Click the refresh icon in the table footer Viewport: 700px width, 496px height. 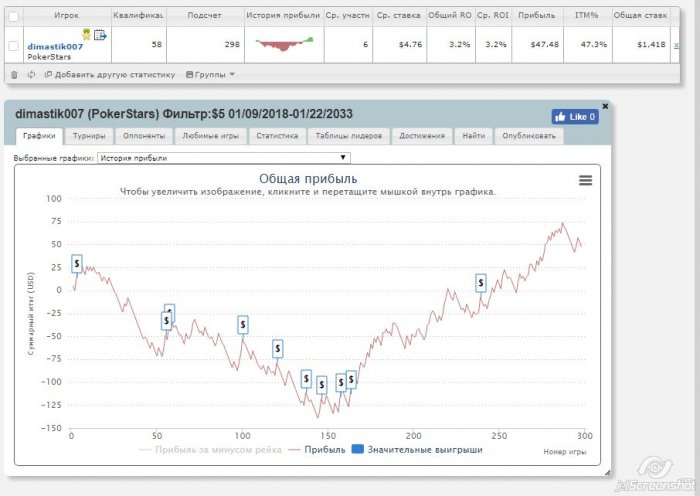[x=31, y=75]
